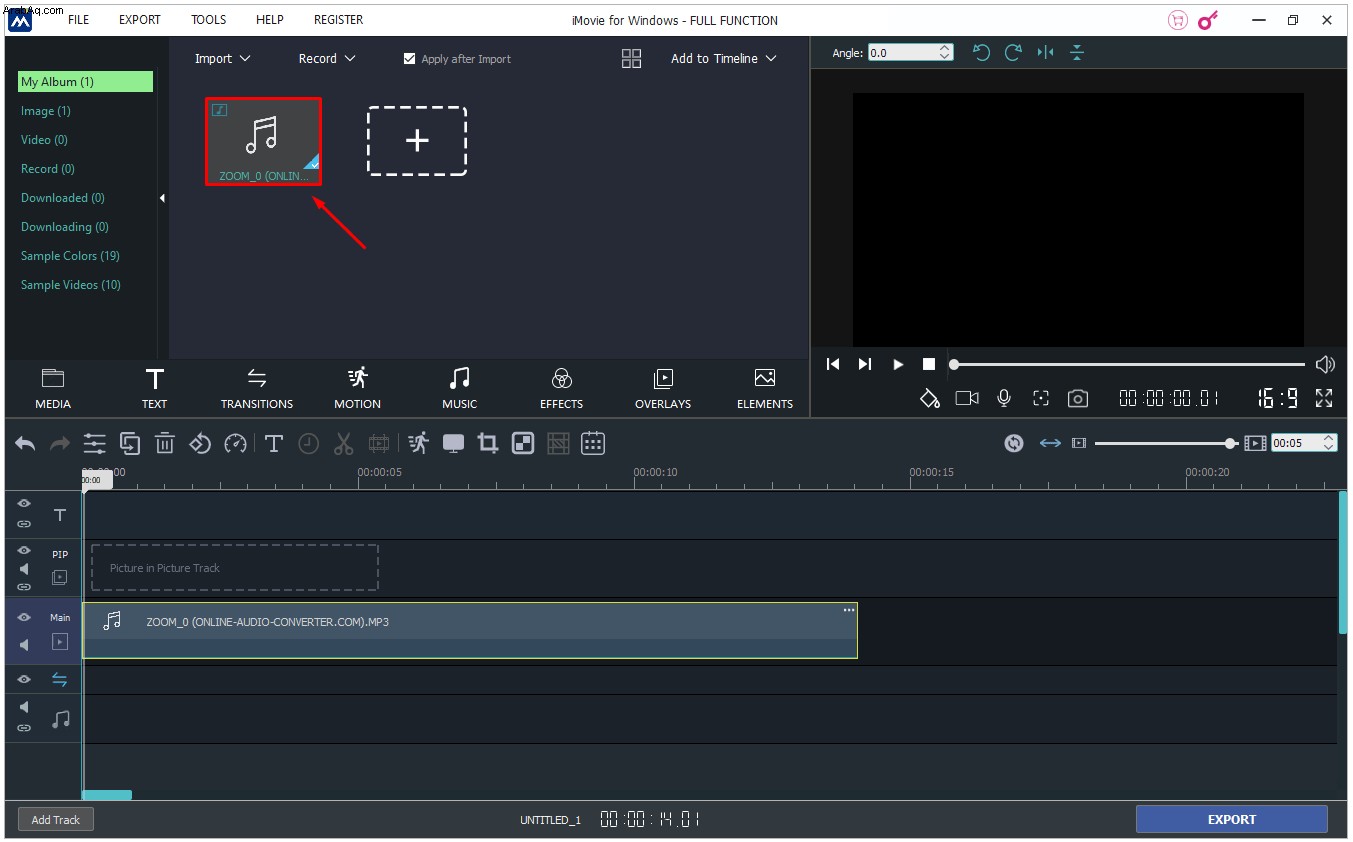Image resolution: width=1353 pixels, height=842 pixels.
Task: Click the pink key registration icon
Action: click(x=1209, y=20)
